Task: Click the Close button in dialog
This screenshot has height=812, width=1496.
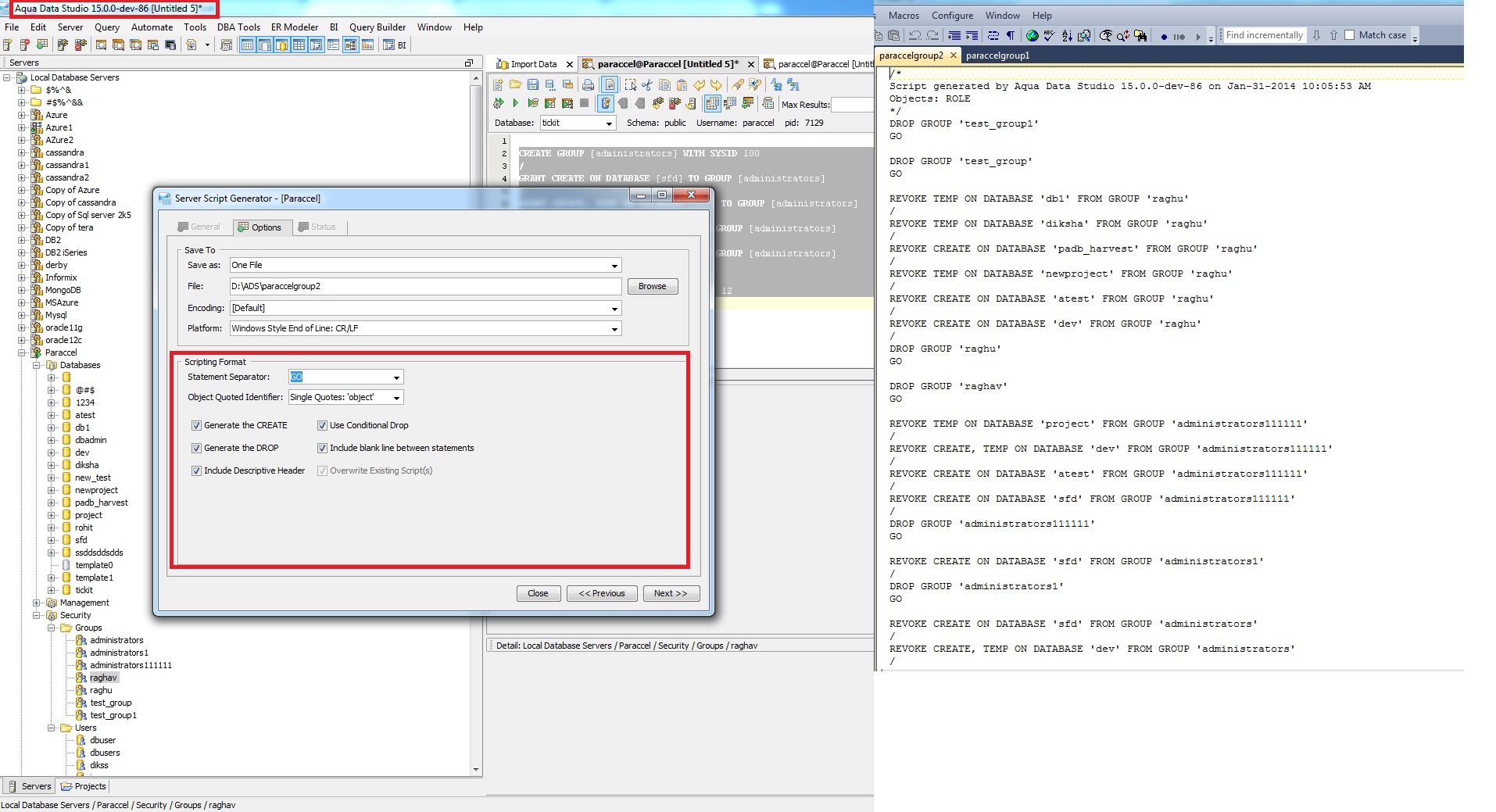Action: click(538, 594)
